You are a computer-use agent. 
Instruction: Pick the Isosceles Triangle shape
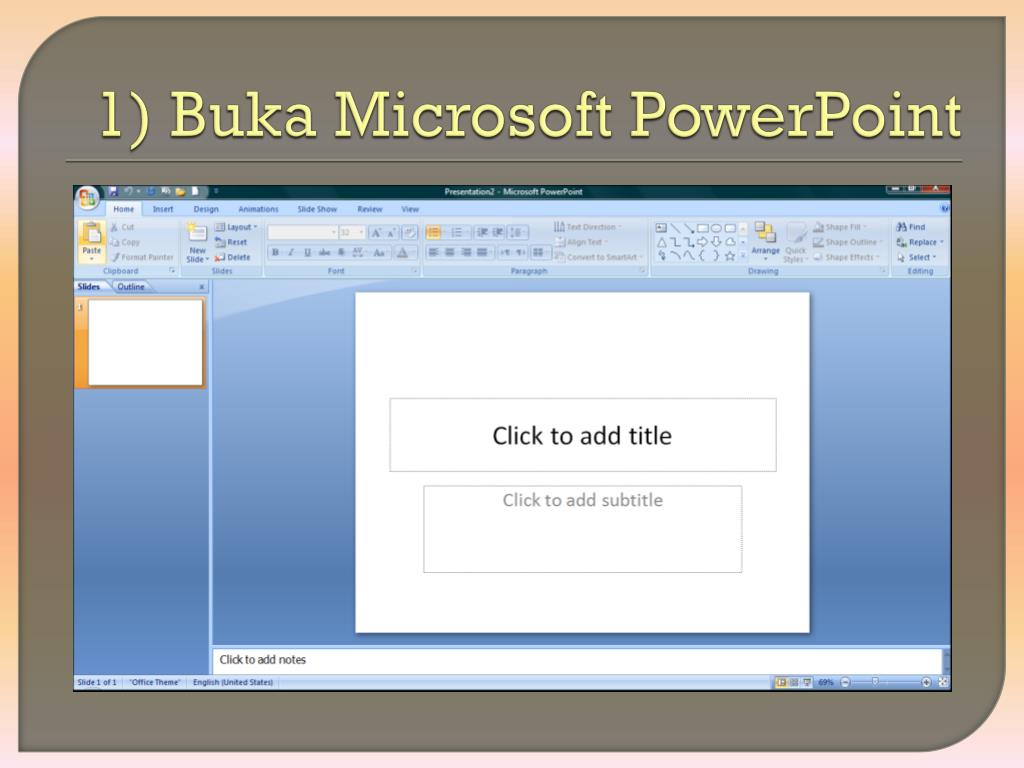point(661,242)
